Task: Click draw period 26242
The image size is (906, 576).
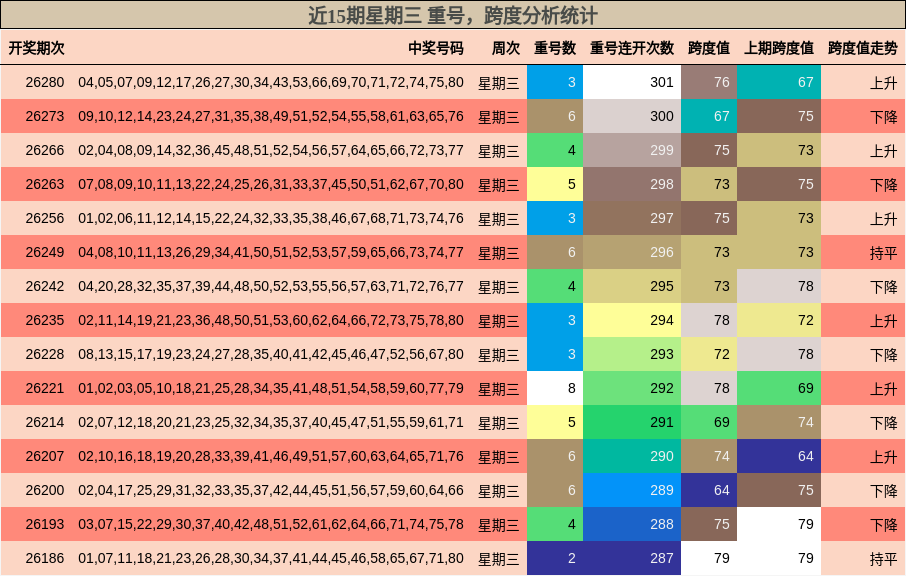Action: click(44, 286)
